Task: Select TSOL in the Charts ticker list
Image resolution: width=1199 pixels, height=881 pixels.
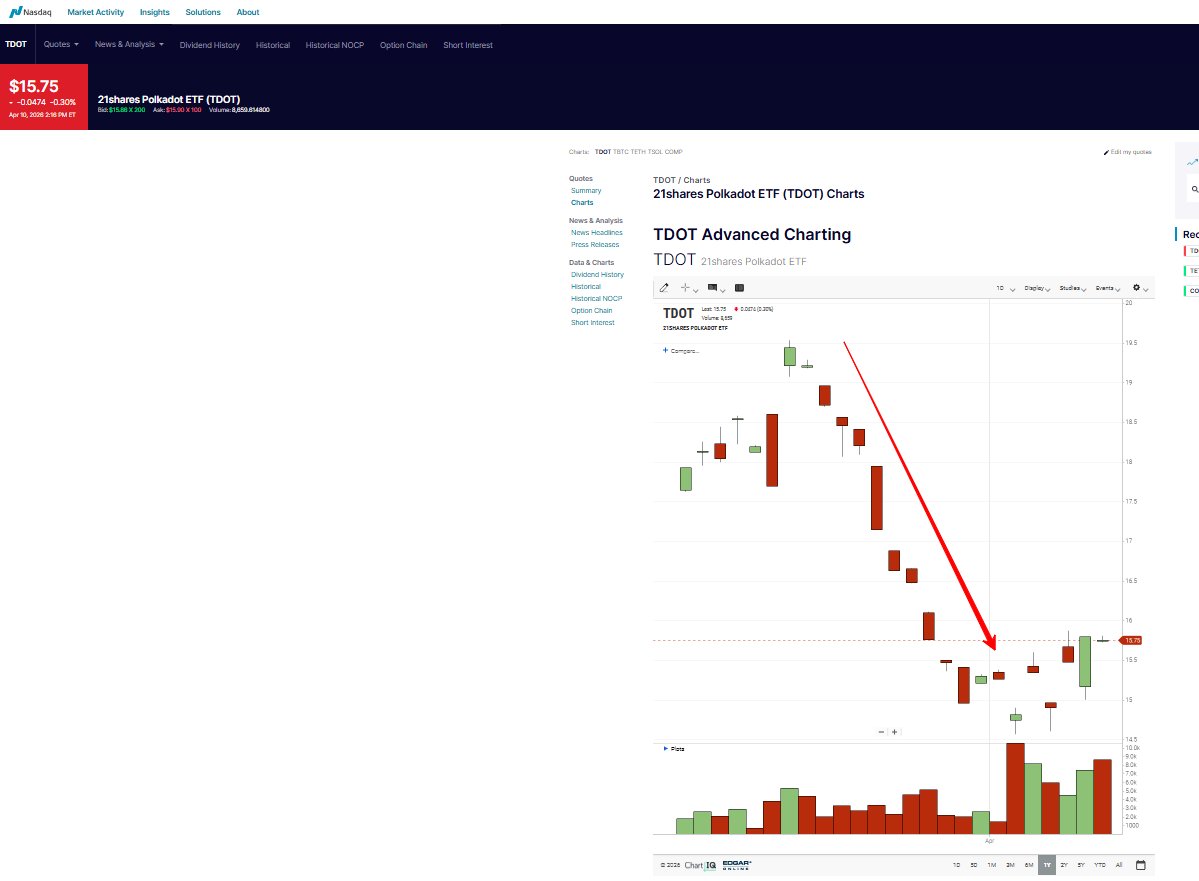Action: point(655,152)
